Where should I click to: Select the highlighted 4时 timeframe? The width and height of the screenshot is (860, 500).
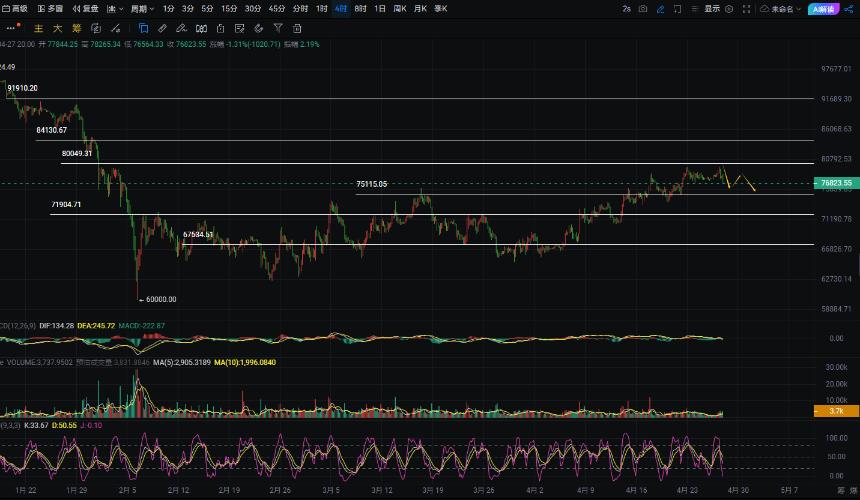341,9
